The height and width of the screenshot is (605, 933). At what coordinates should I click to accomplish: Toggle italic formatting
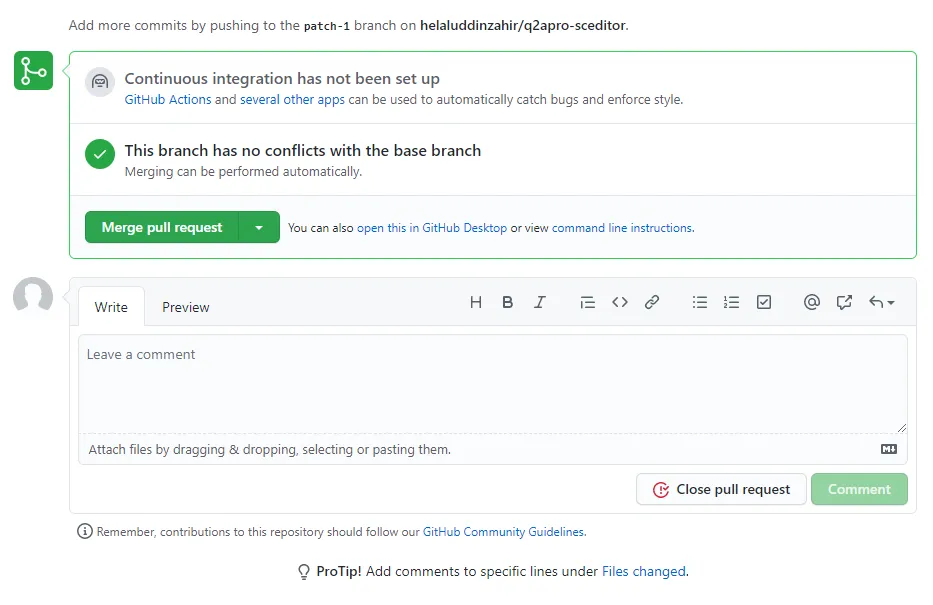(x=540, y=302)
